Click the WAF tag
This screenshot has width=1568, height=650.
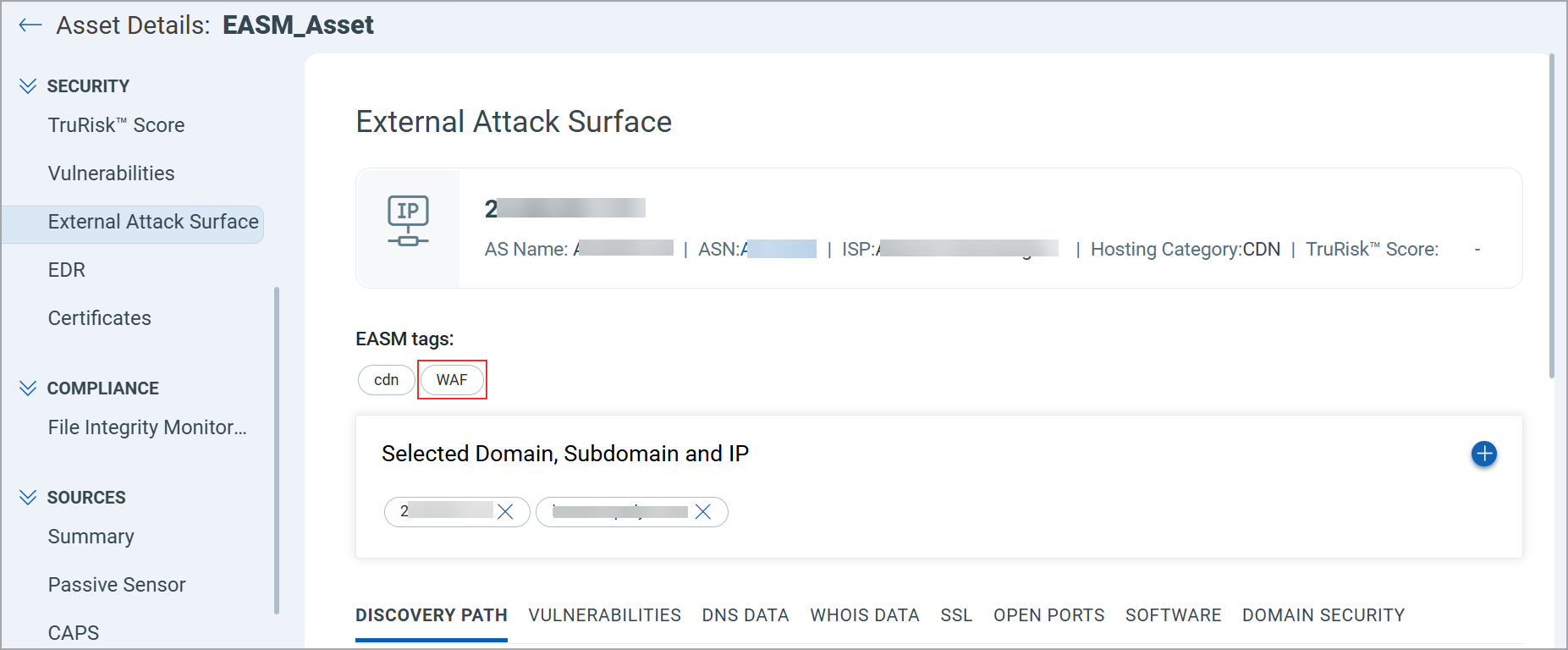[452, 380]
